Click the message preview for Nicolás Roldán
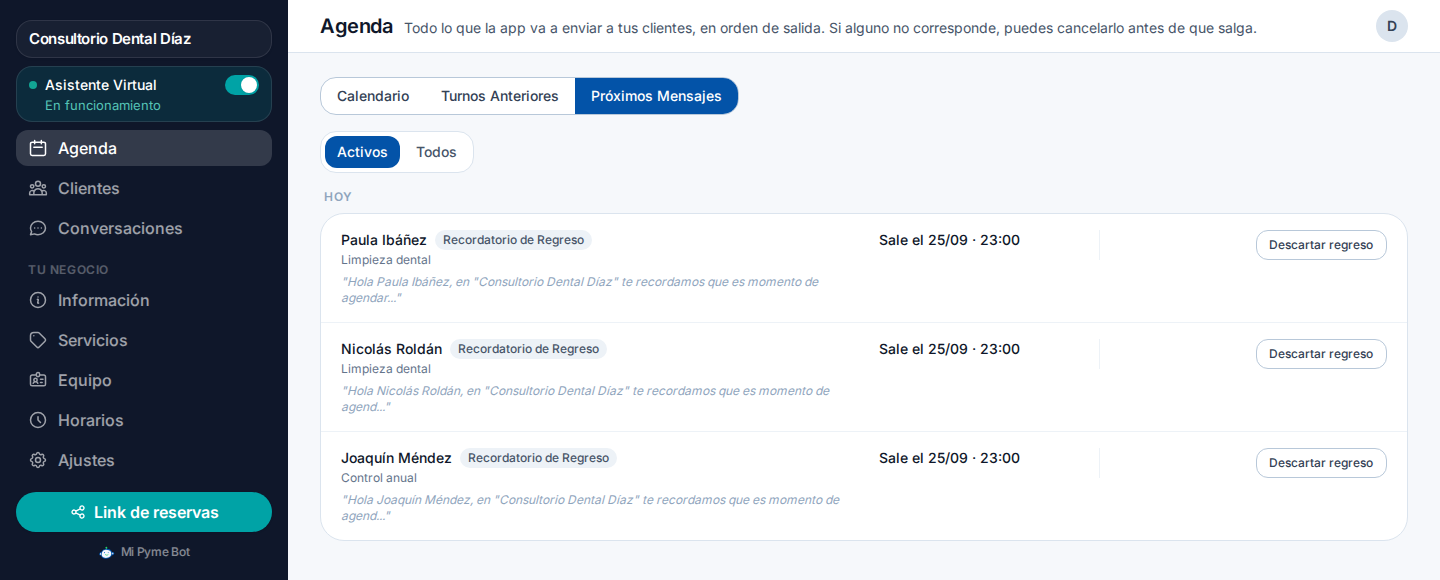Viewport: 1440px width, 580px height. point(585,399)
